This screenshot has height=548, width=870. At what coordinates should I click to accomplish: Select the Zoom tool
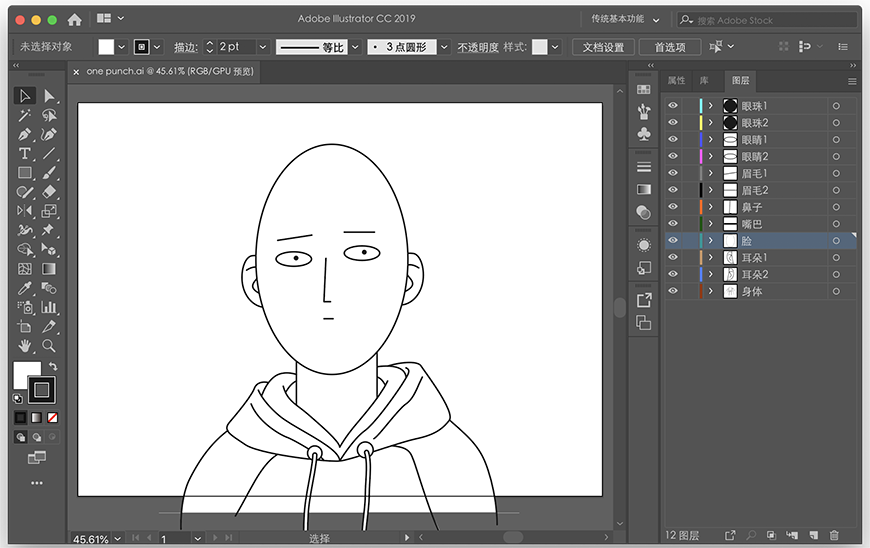(49, 346)
